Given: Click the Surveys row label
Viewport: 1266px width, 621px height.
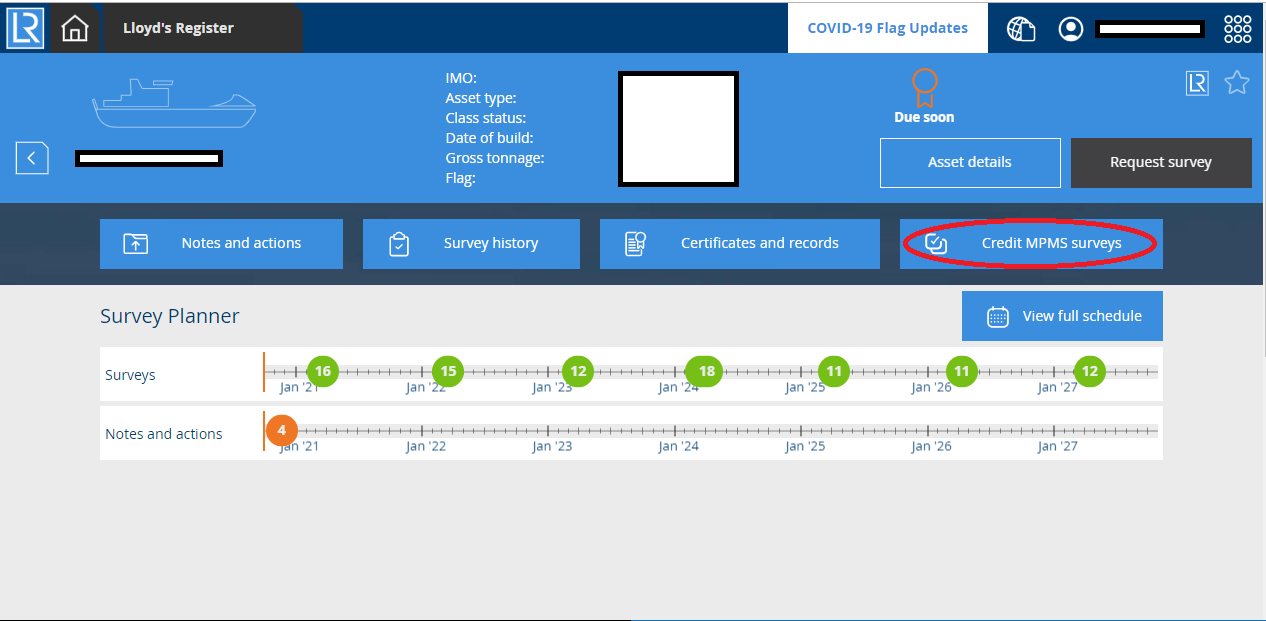Looking at the screenshot, I should coord(130,375).
